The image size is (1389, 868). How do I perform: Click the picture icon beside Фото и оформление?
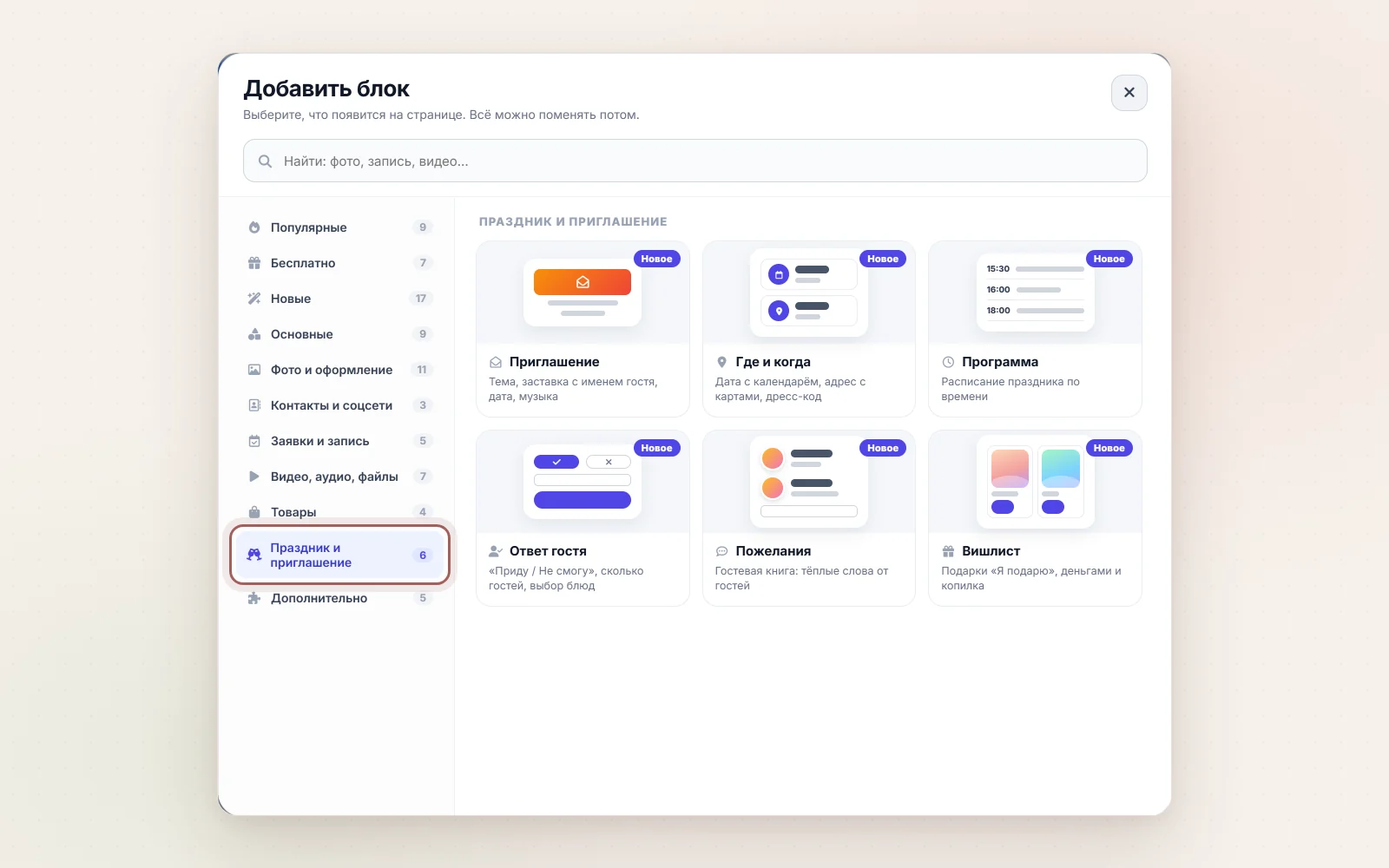coord(254,370)
